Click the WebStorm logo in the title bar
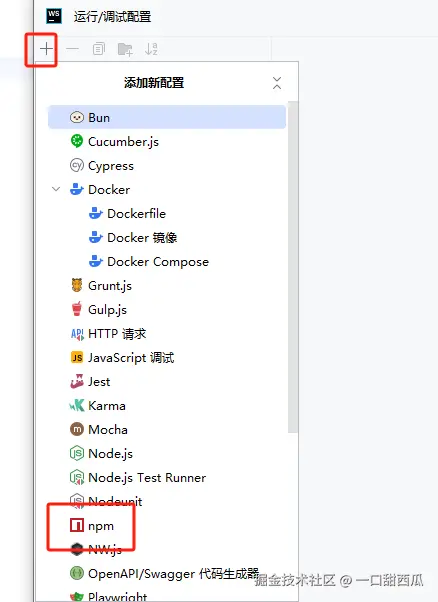 54,17
